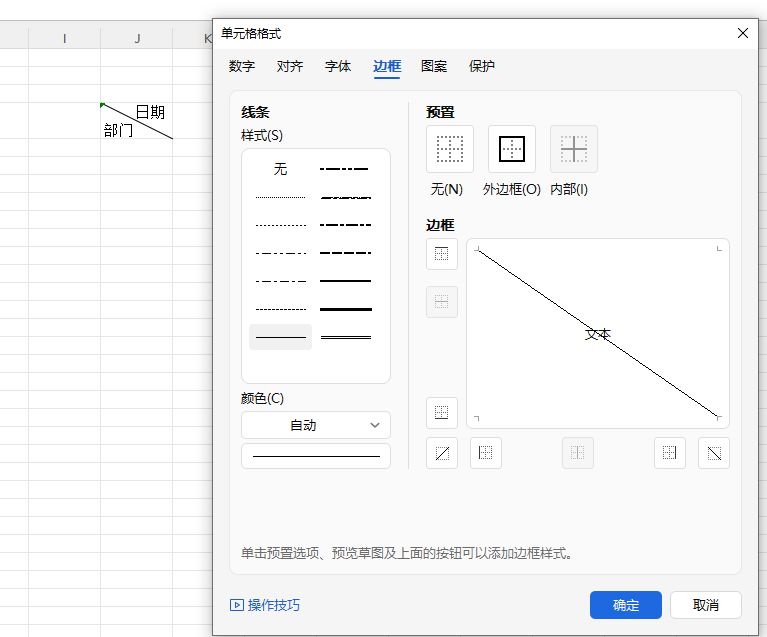Close the 单元格格式 dialog
767x637 pixels.
coord(743,33)
